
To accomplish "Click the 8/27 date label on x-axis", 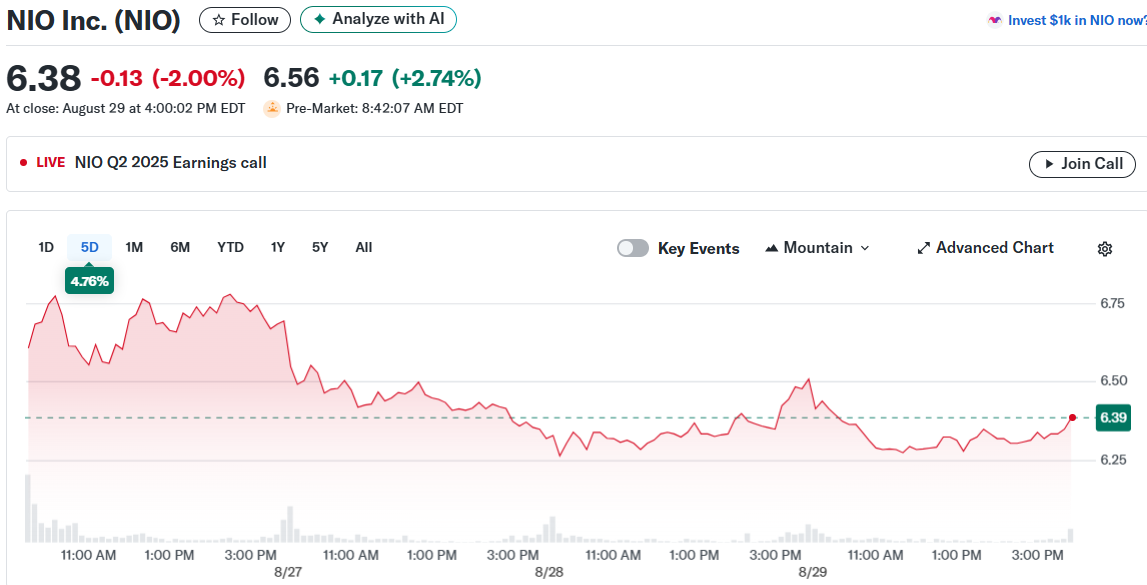I will pyautogui.click(x=288, y=572).
